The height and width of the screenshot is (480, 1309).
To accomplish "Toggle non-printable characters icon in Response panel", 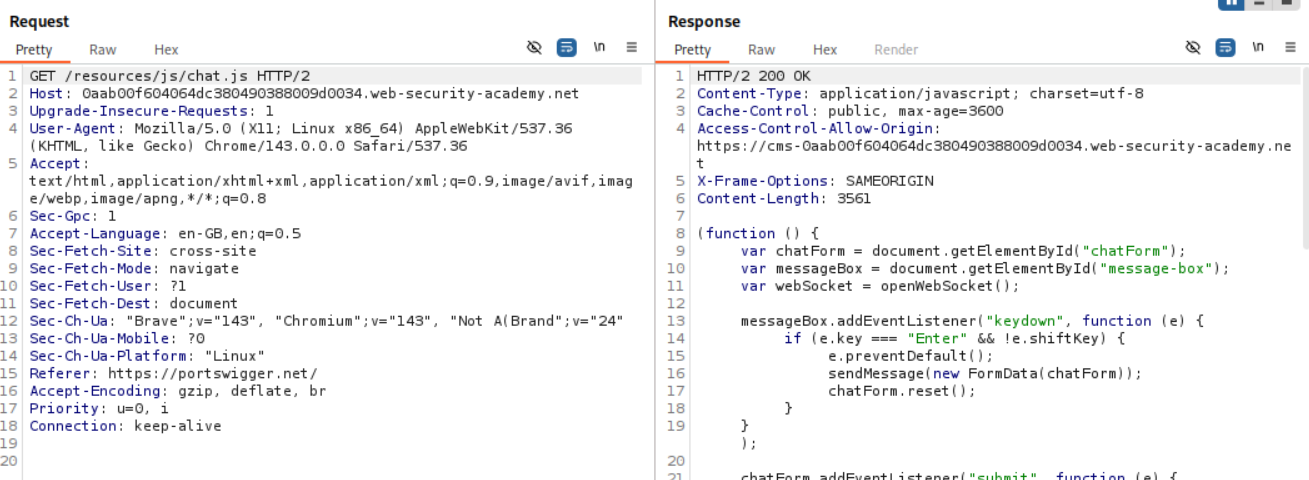I will pyautogui.click(x=1192, y=48).
